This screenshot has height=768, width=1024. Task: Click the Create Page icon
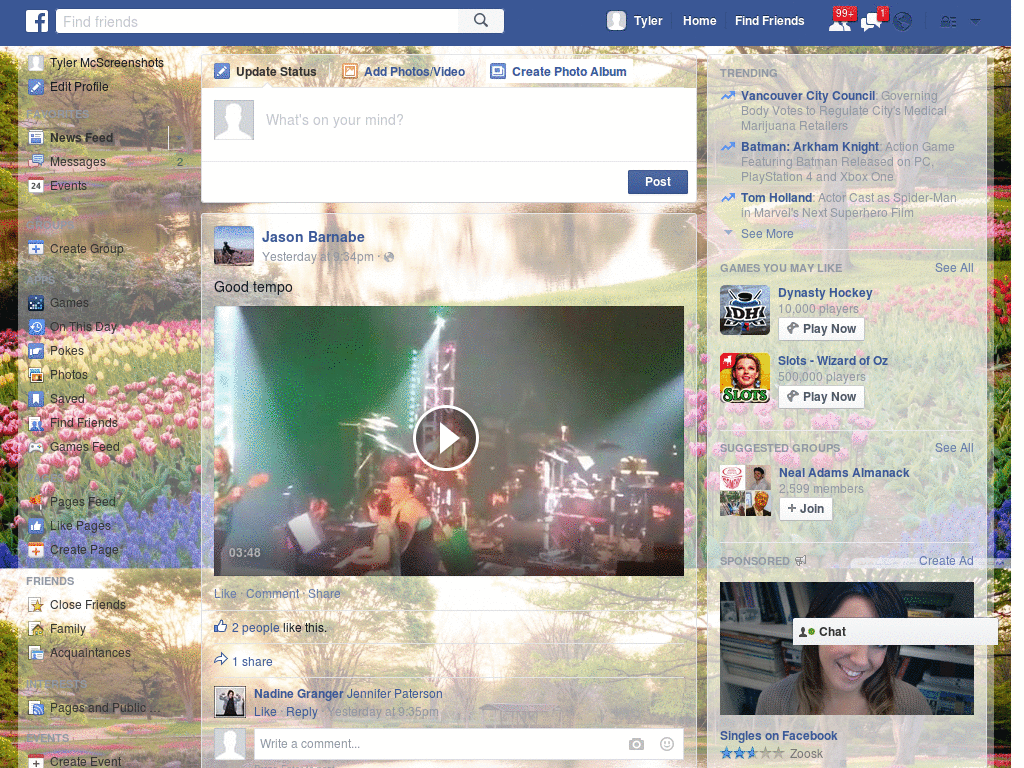(36, 550)
